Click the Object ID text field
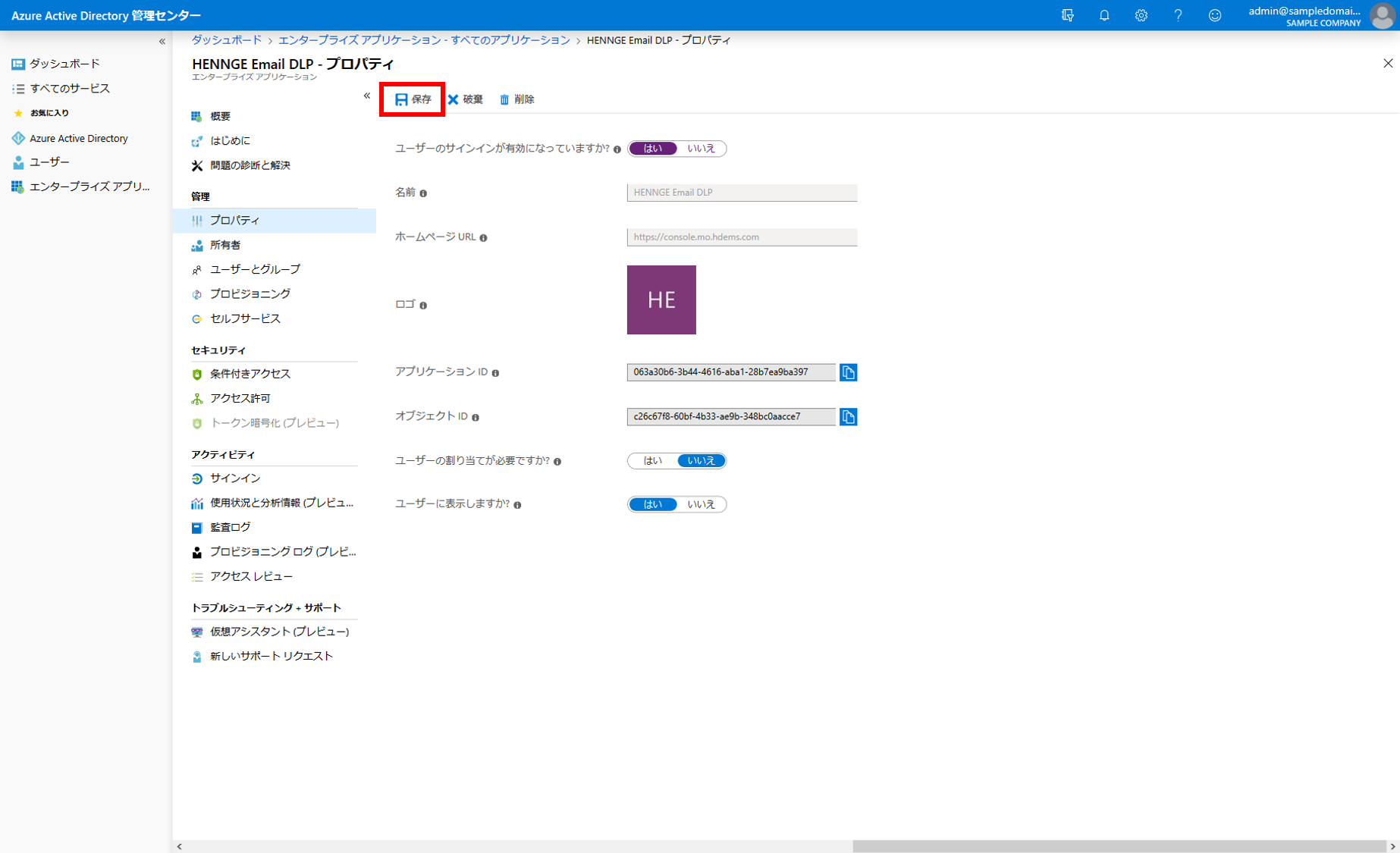Viewport: 1400px width, 853px height. [731, 417]
